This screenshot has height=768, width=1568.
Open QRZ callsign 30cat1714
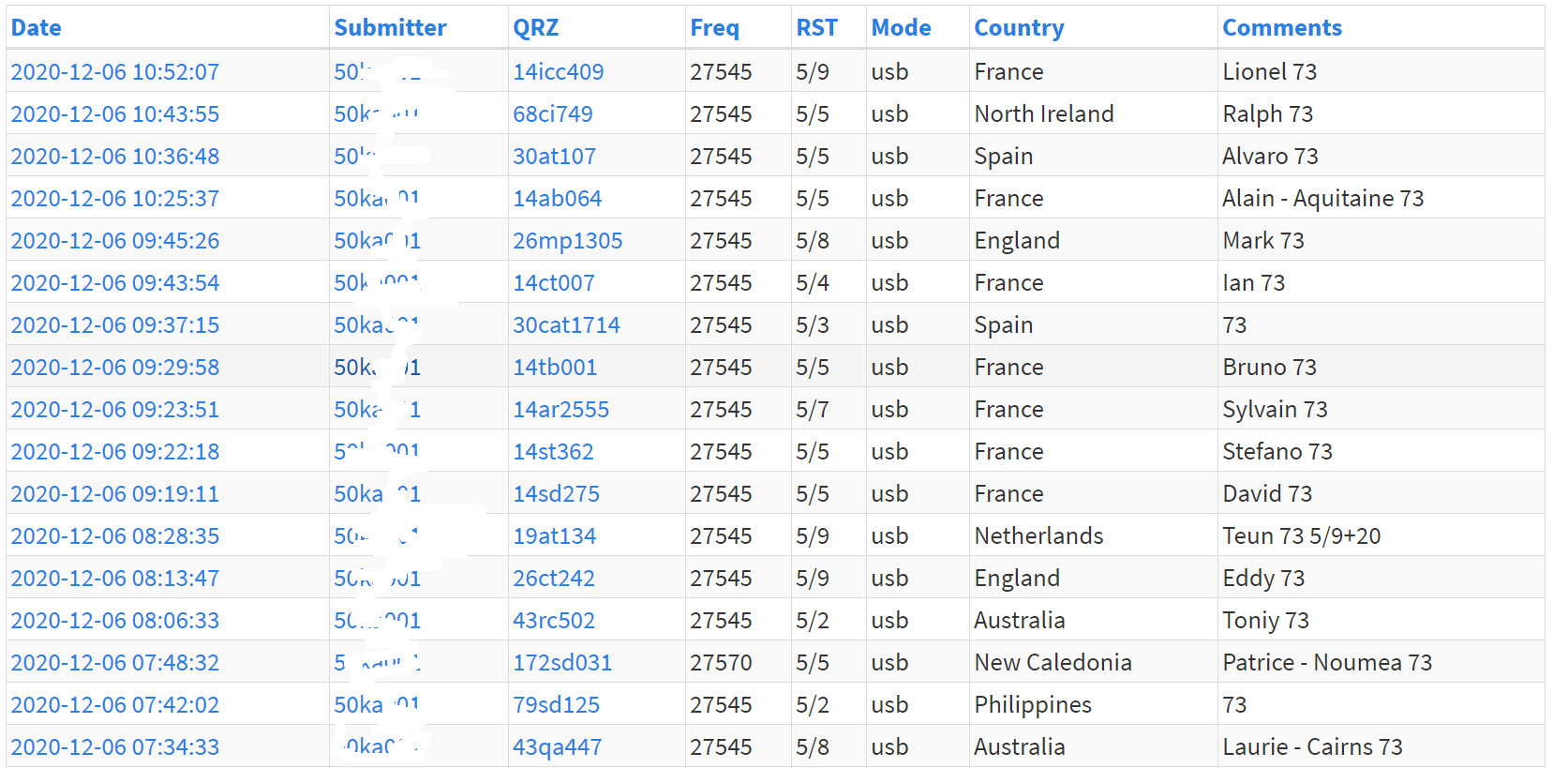click(x=566, y=324)
